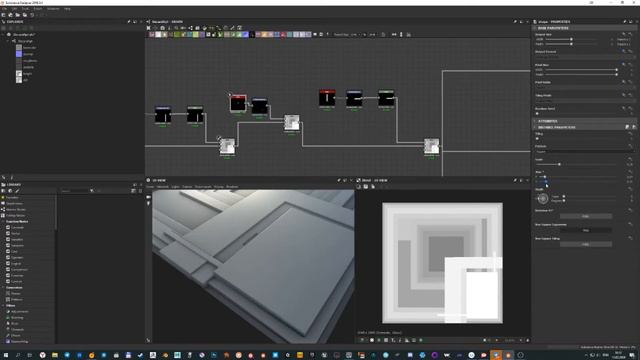Toggle the last False button in Instance Parameters
Screen dimensions: 640x360
pos(586,244)
